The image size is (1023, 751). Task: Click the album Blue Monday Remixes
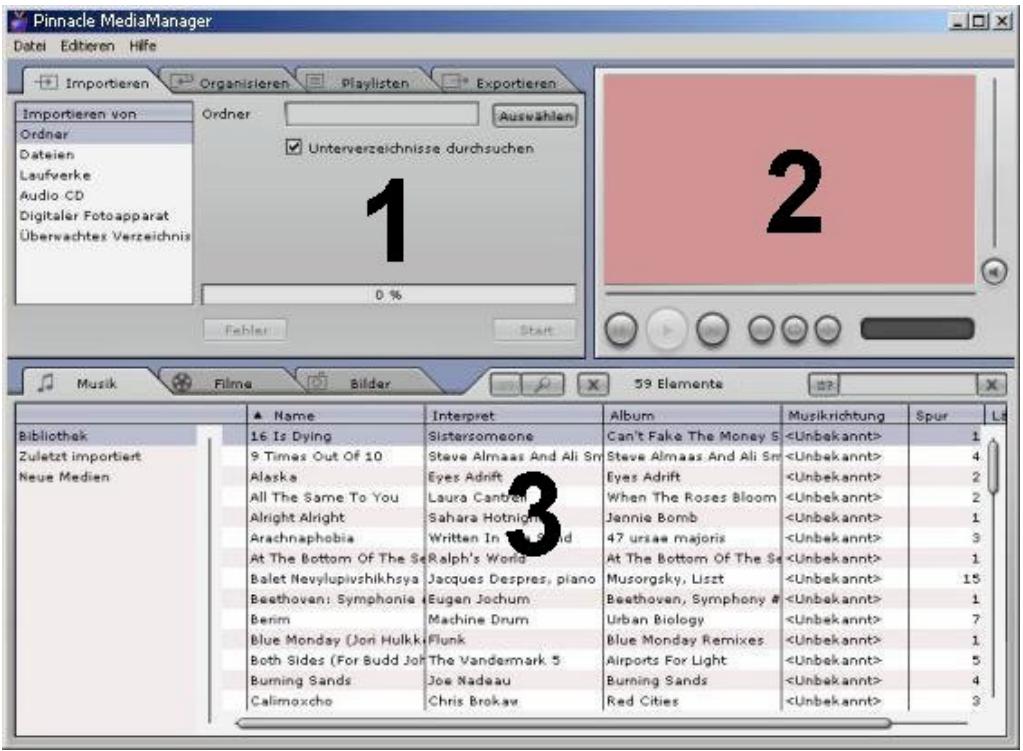coord(685,640)
